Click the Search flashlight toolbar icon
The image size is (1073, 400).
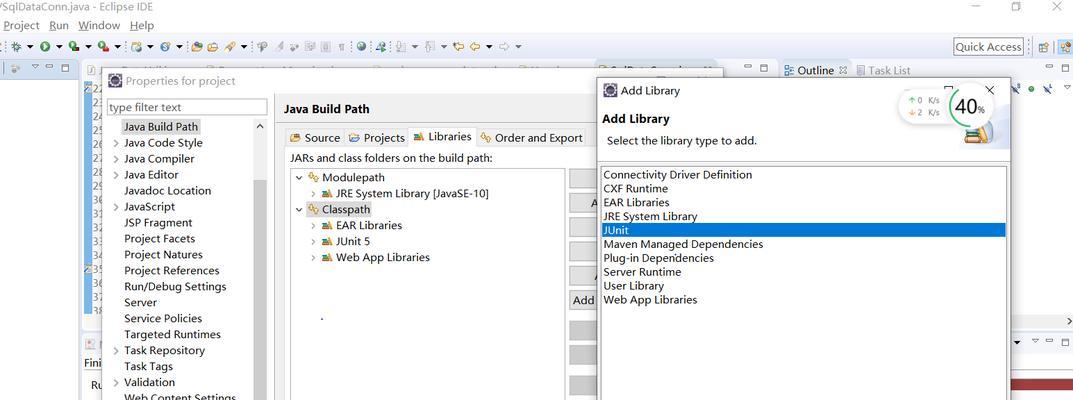pos(230,46)
